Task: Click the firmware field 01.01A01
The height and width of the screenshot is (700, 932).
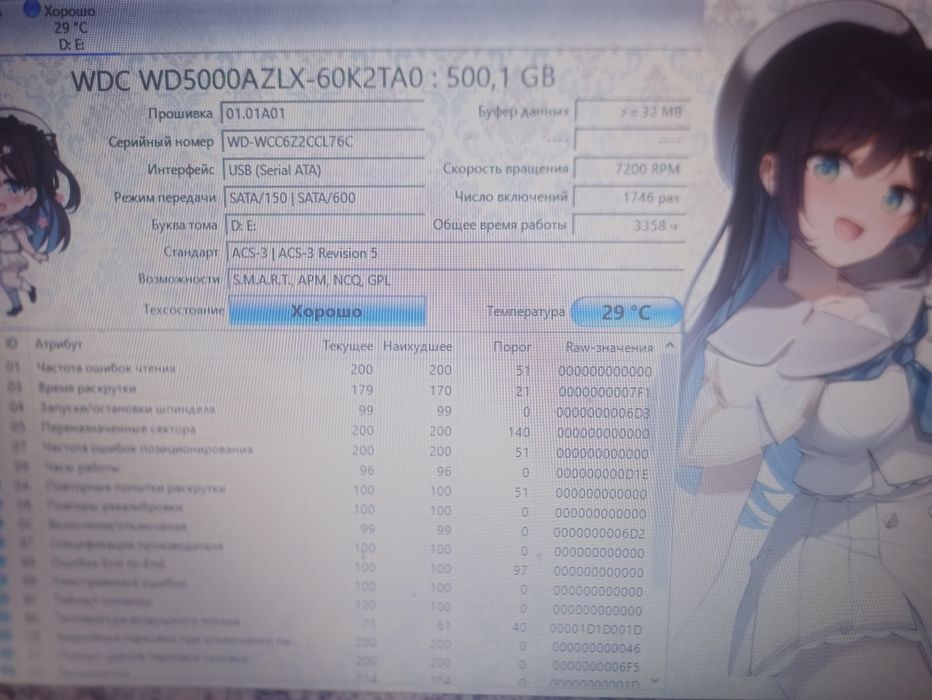Action: coord(322,113)
